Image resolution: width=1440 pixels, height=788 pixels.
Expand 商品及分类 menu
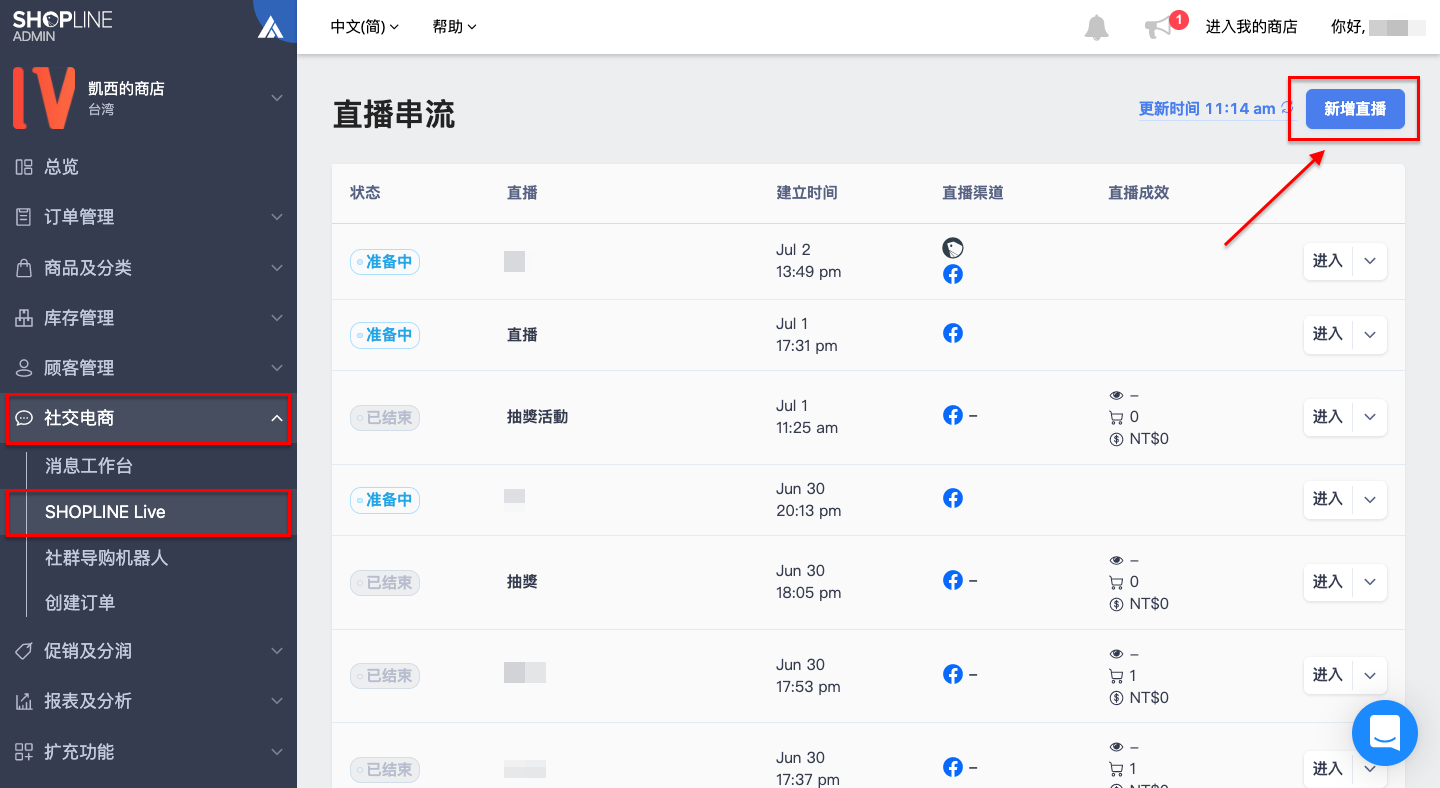pos(148,268)
